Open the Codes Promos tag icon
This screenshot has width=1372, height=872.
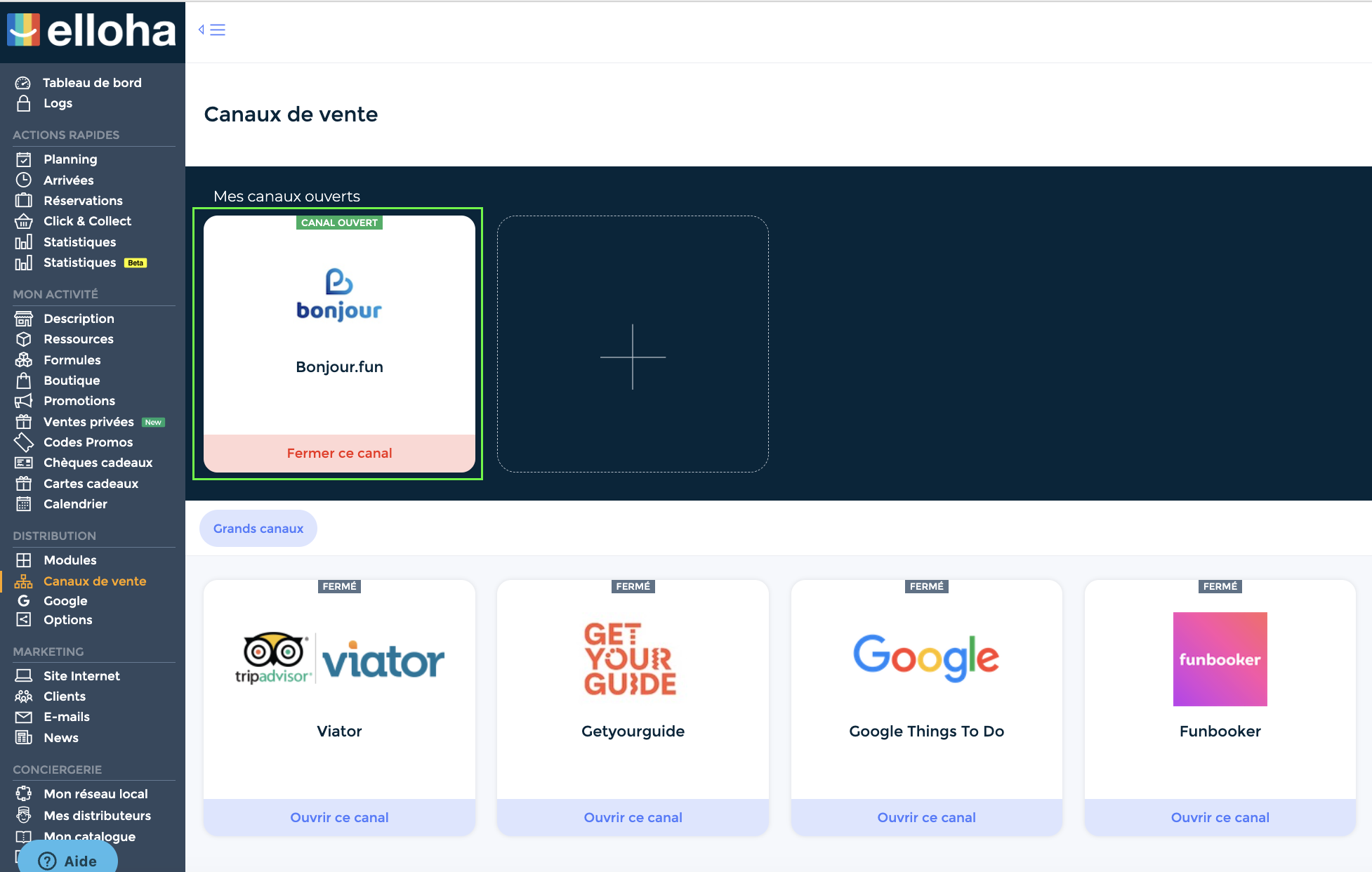24,442
